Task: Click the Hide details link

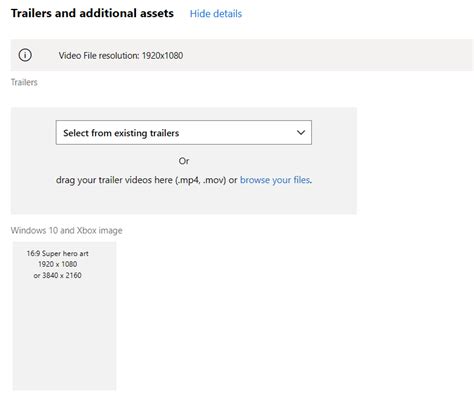Action: [216, 14]
